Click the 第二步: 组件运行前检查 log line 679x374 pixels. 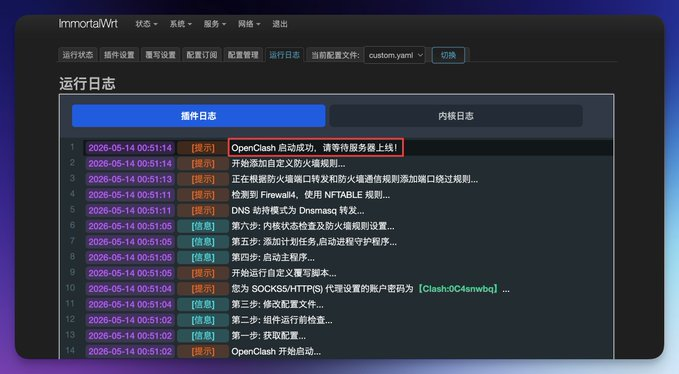(x=282, y=320)
